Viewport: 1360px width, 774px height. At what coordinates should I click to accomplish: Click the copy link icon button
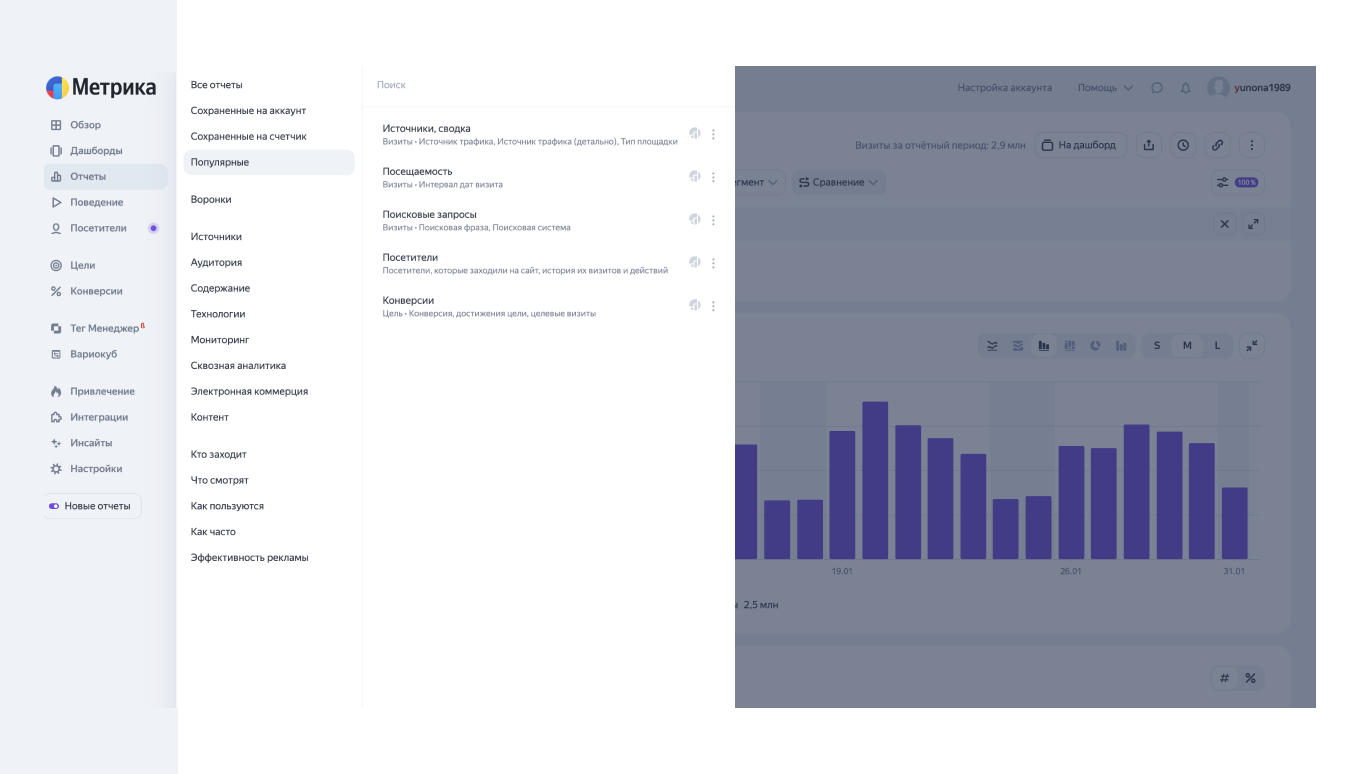pyautogui.click(x=1217, y=145)
